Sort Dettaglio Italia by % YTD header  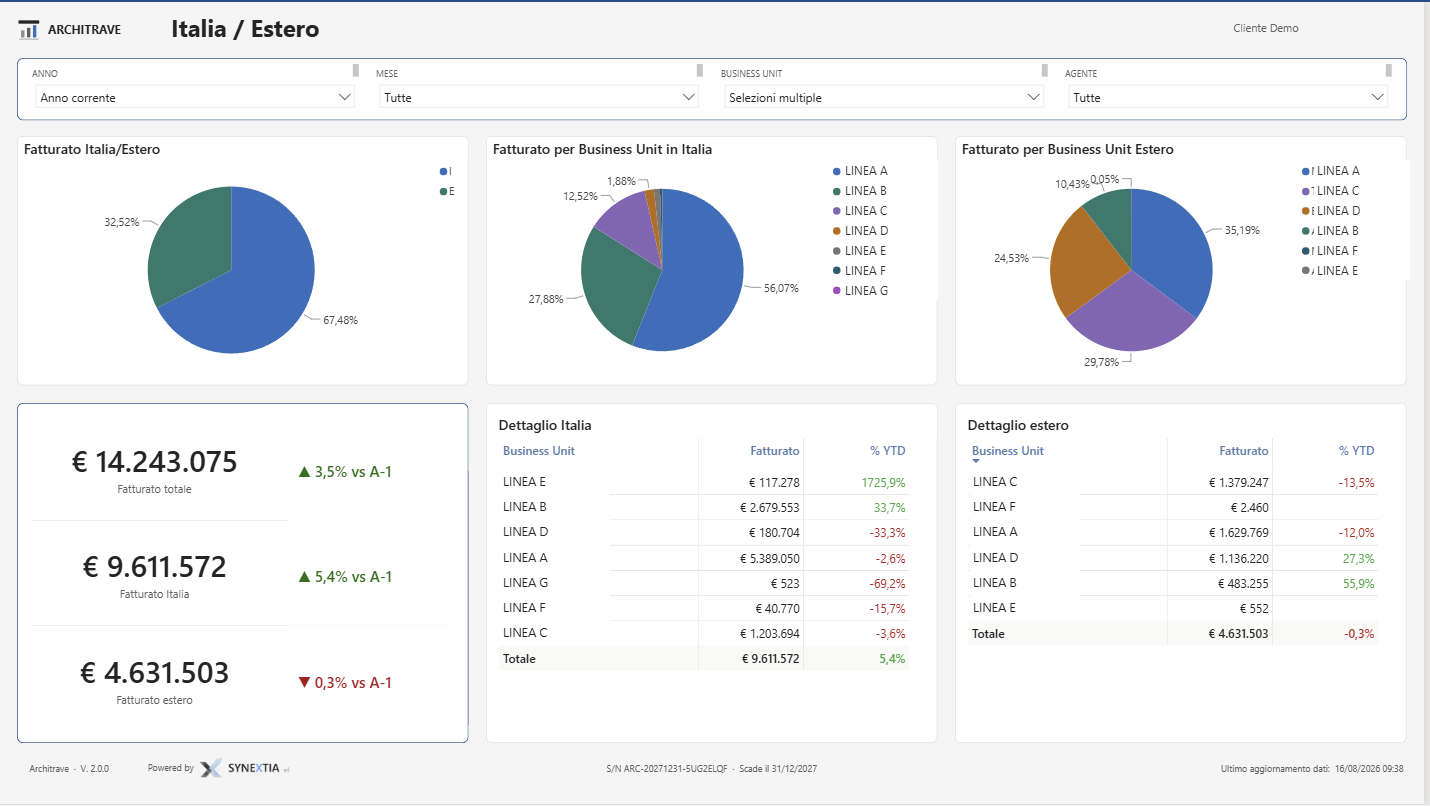887,451
